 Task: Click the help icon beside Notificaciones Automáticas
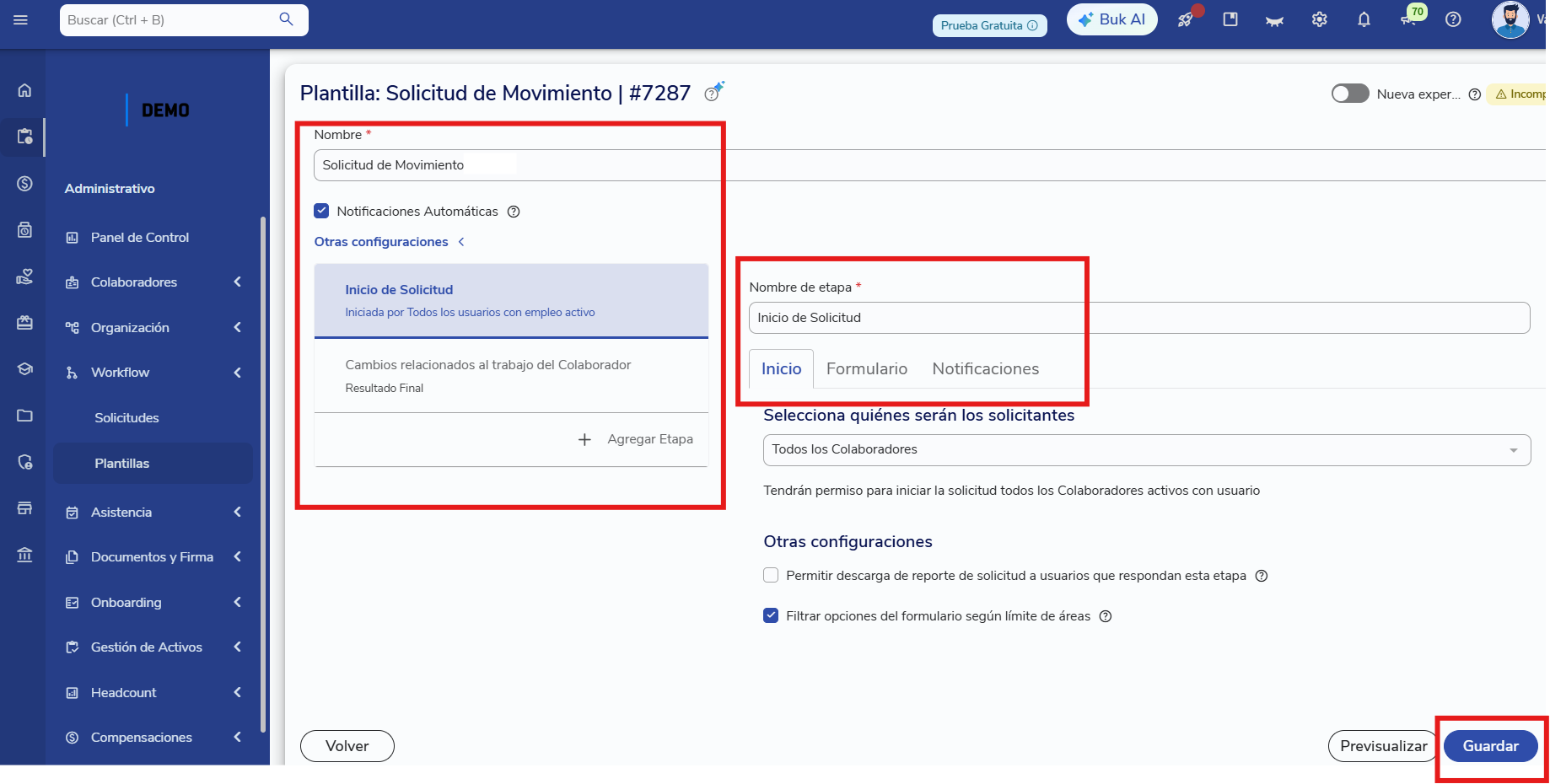click(x=514, y=212)
